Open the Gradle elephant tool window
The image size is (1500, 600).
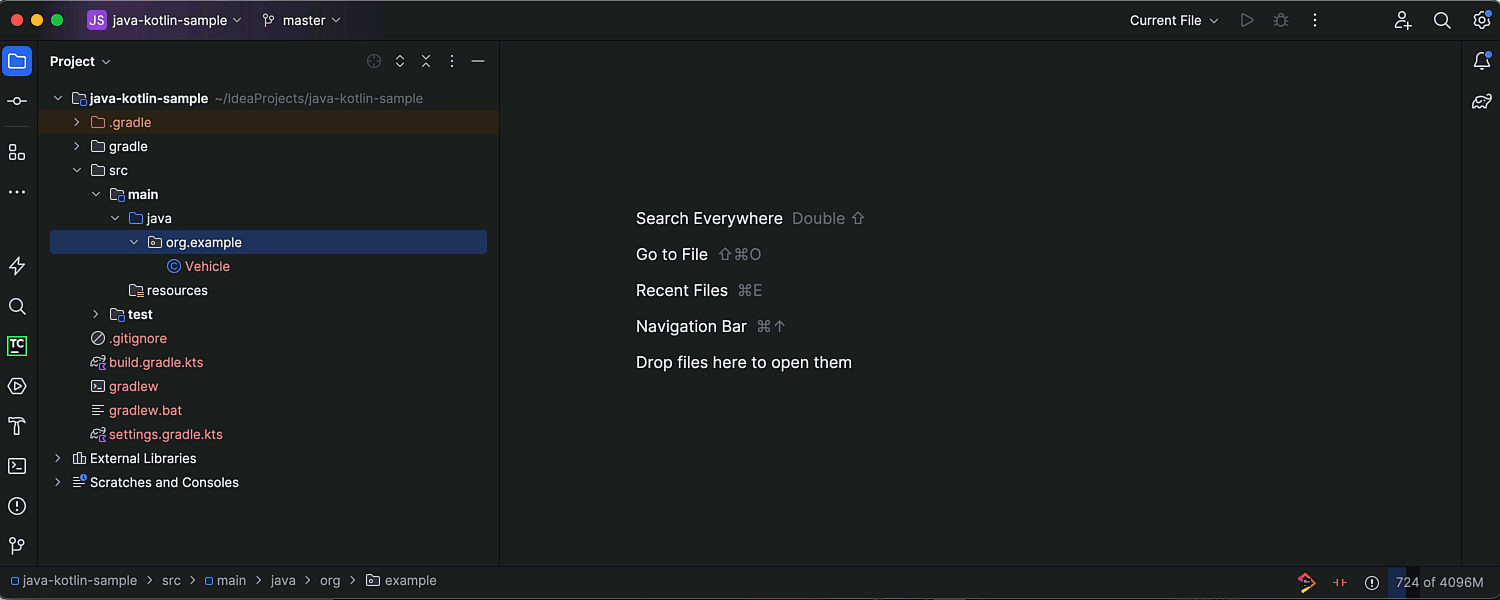point(1482,101)
